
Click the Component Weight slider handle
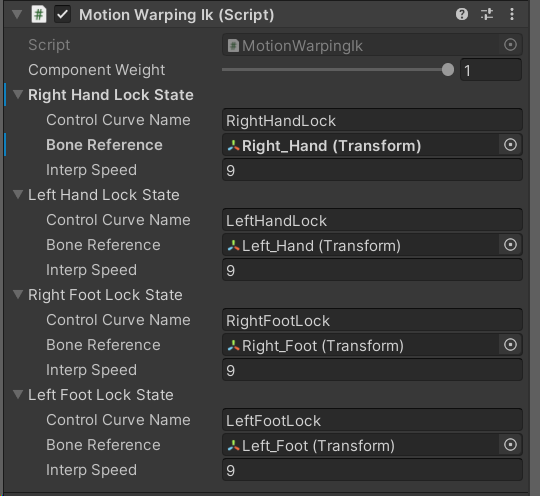448,70
